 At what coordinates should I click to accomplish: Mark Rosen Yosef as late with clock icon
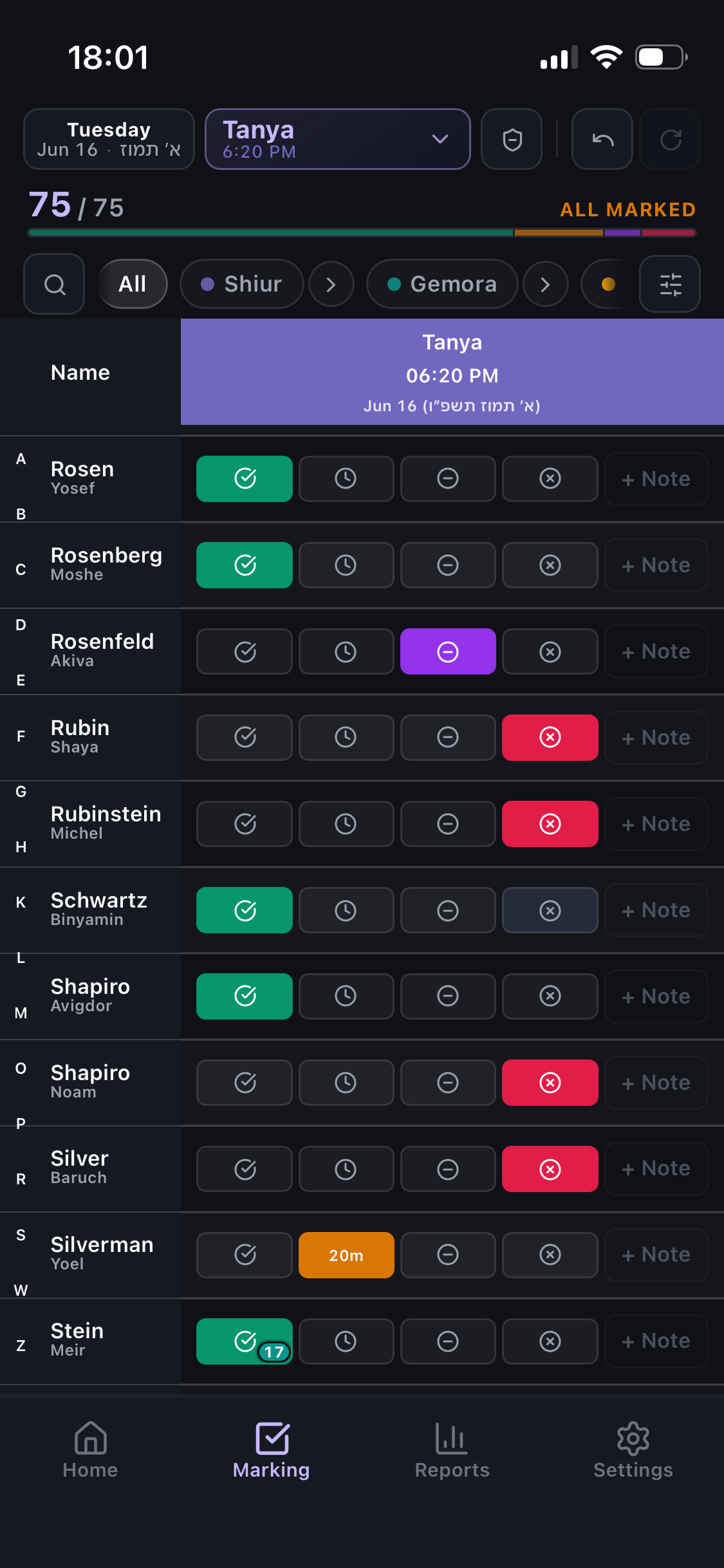(346, 478)
